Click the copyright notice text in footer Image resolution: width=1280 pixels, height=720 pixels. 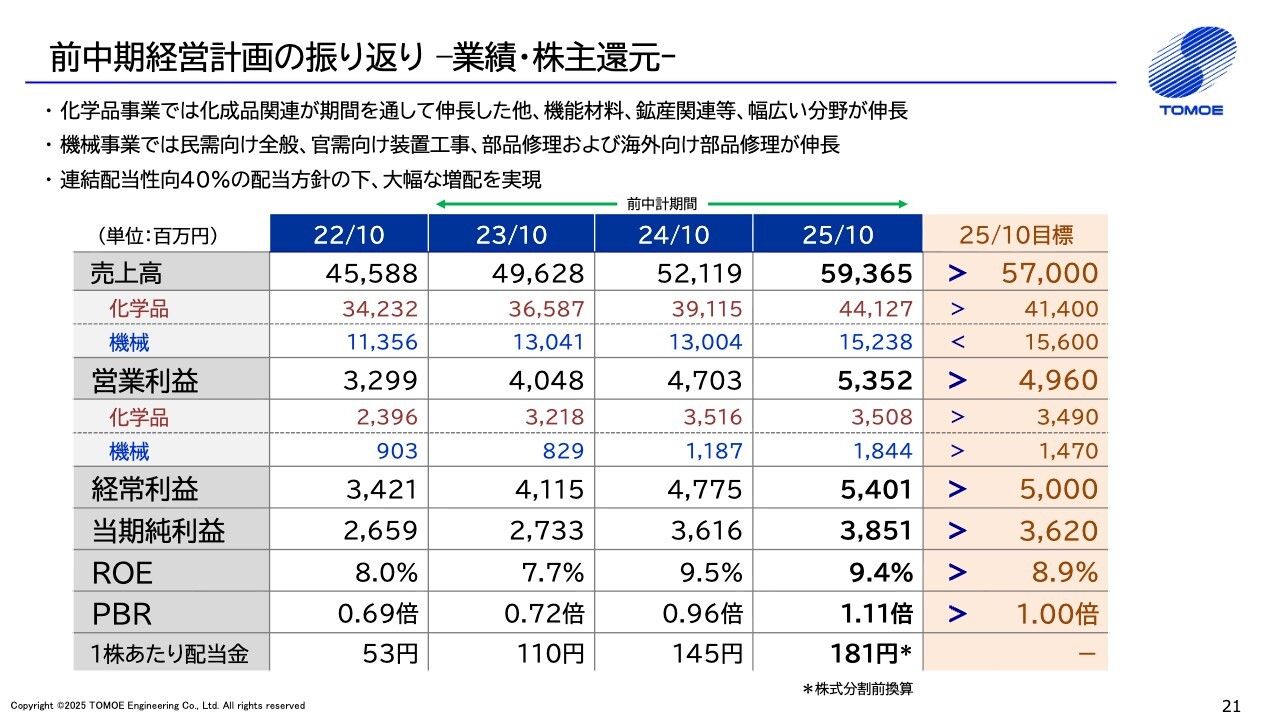(158, 706)
